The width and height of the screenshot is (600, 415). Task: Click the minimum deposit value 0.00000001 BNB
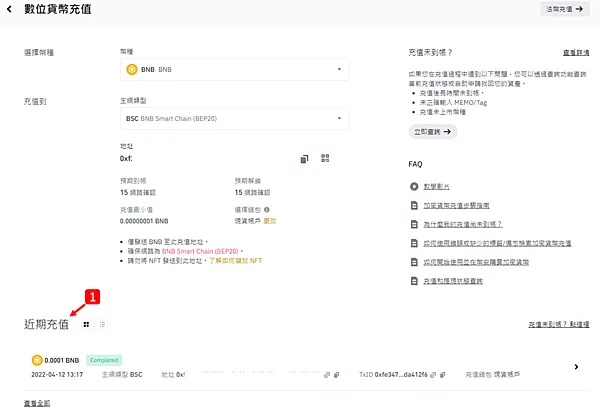[x=144, y=221]
